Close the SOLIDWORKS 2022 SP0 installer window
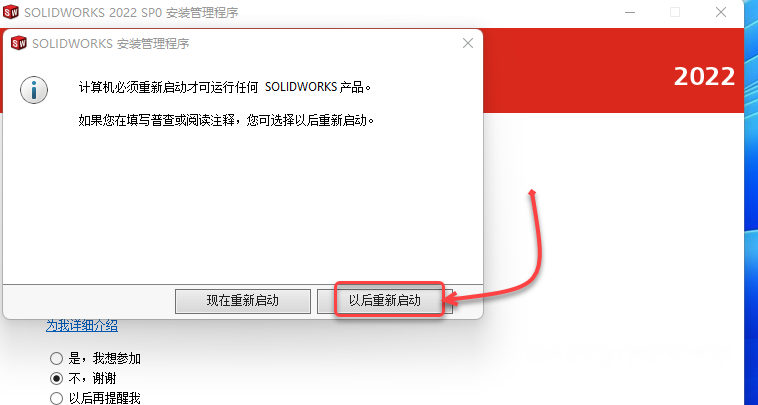 [720, 12]
